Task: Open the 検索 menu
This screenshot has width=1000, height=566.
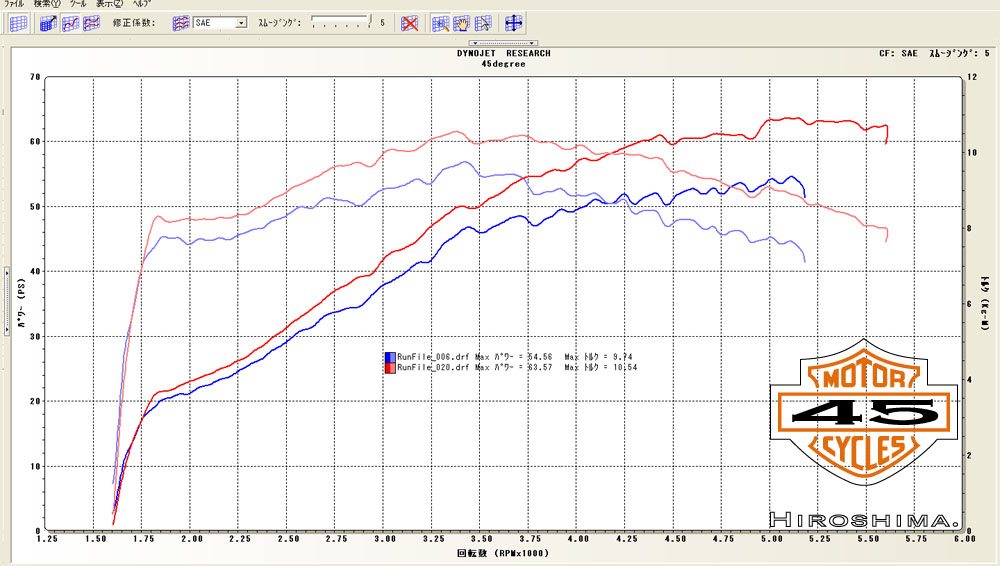Action: click(x=47, y=5)
